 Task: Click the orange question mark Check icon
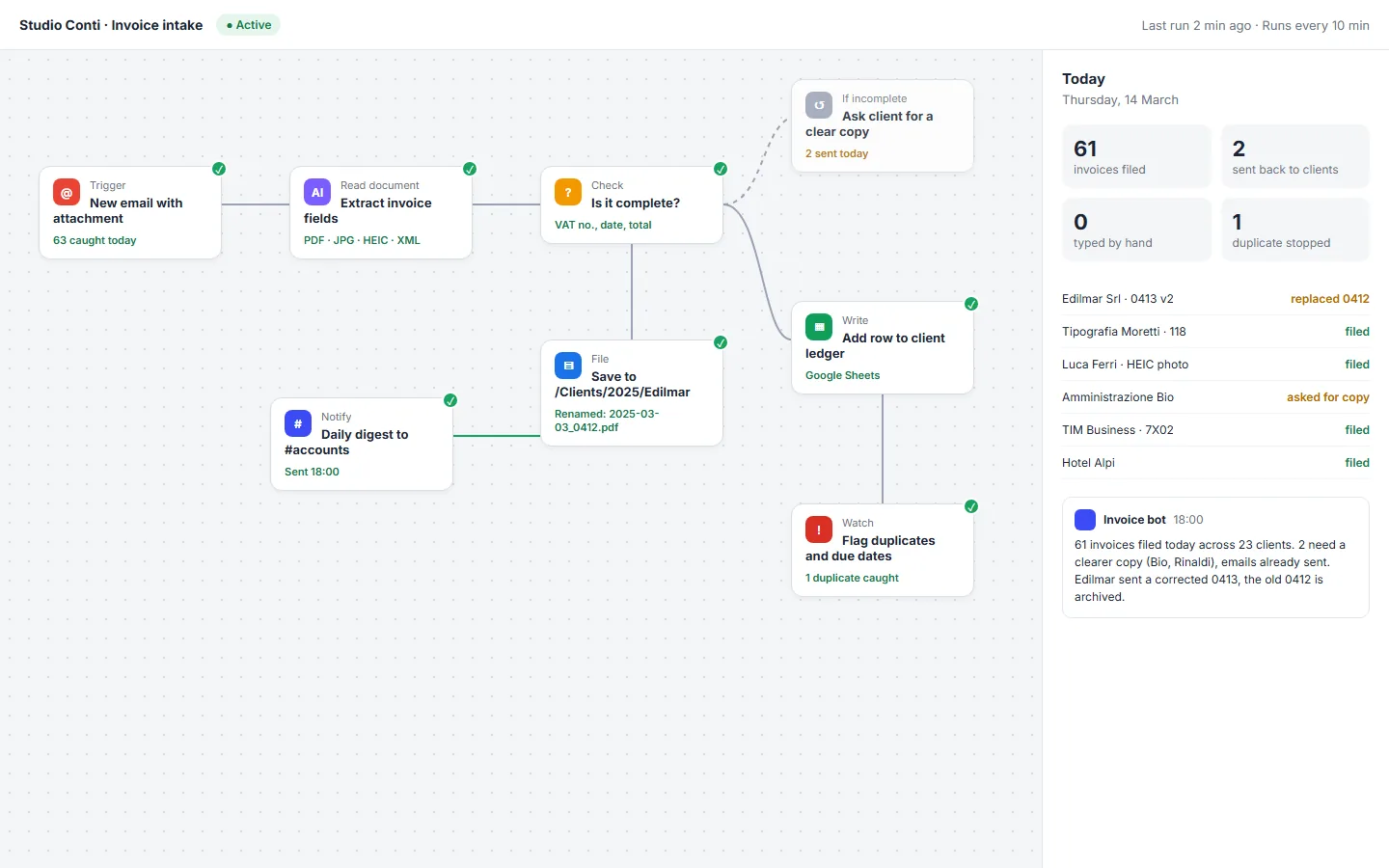[568, 192]
